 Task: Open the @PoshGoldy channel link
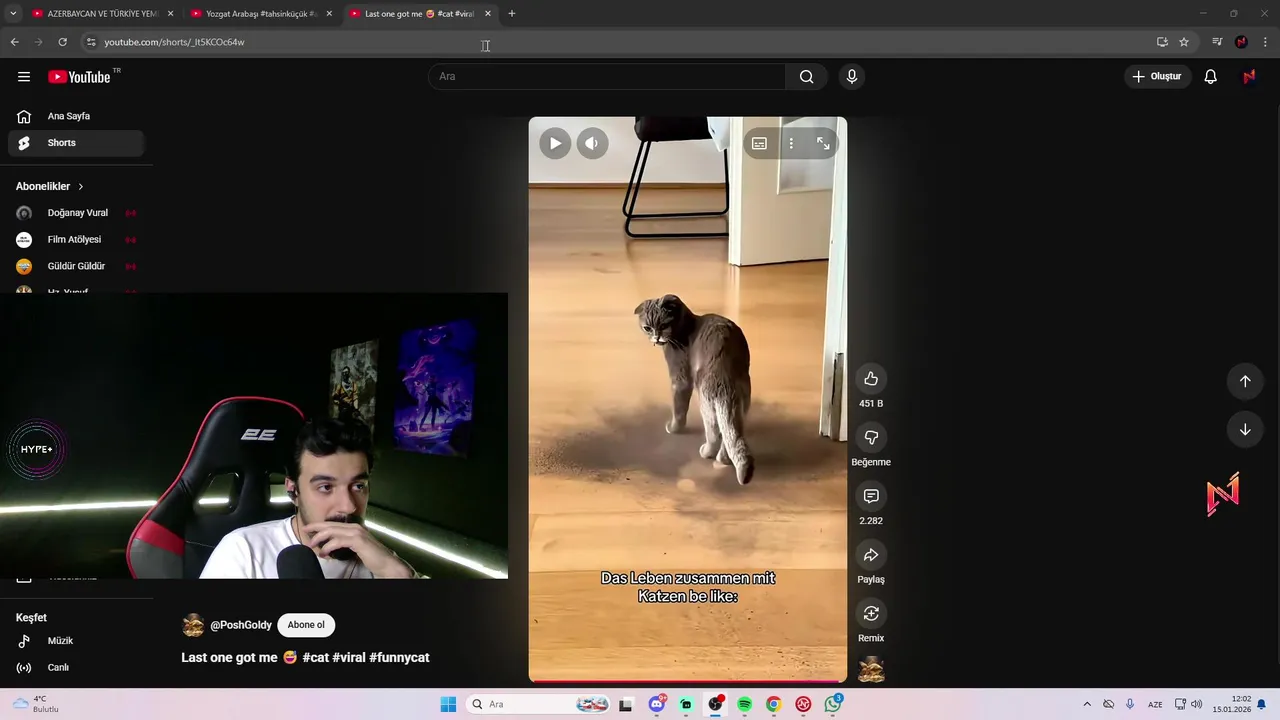tap(241, 625)
